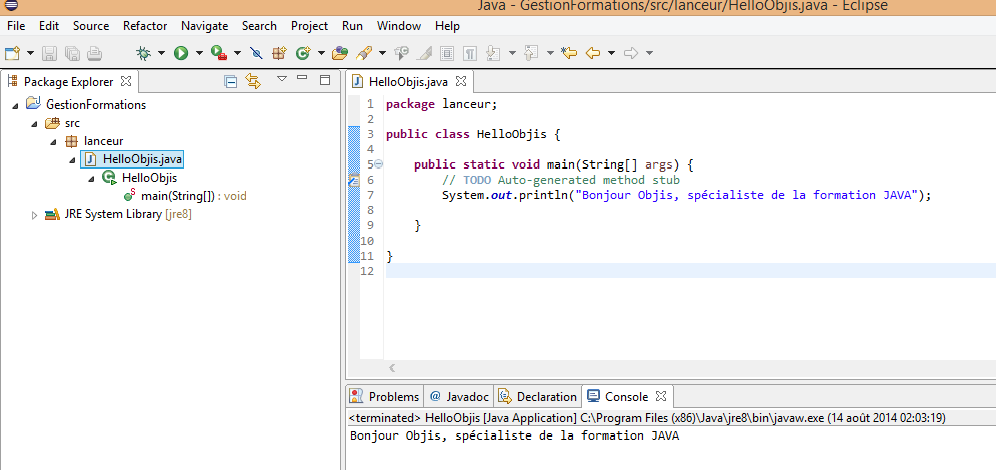
Task: Click the editor horizontal scrollbar left arrow
Action: 392,368
